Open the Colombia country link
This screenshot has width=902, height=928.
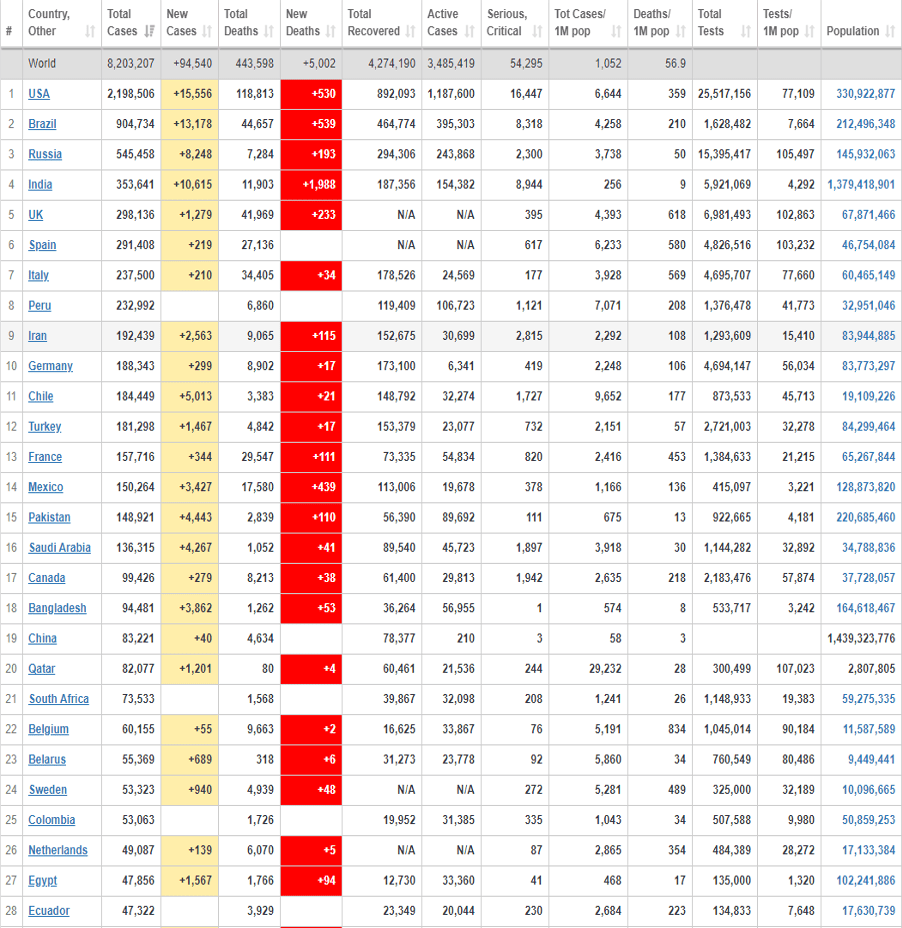click(x=51, y=820)
